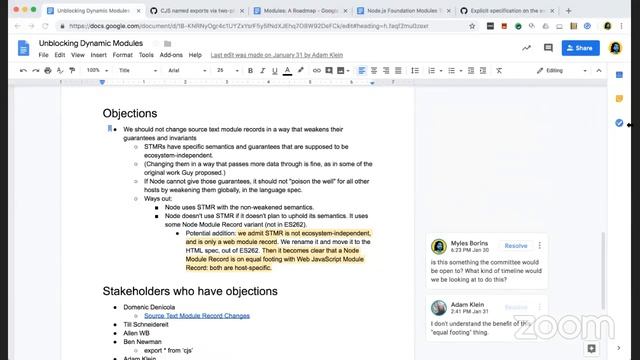The width and height of the screenshot is (640, 360).
Task: Decrease the indent level
Action: pyautogui.click(x=471, y=71)
